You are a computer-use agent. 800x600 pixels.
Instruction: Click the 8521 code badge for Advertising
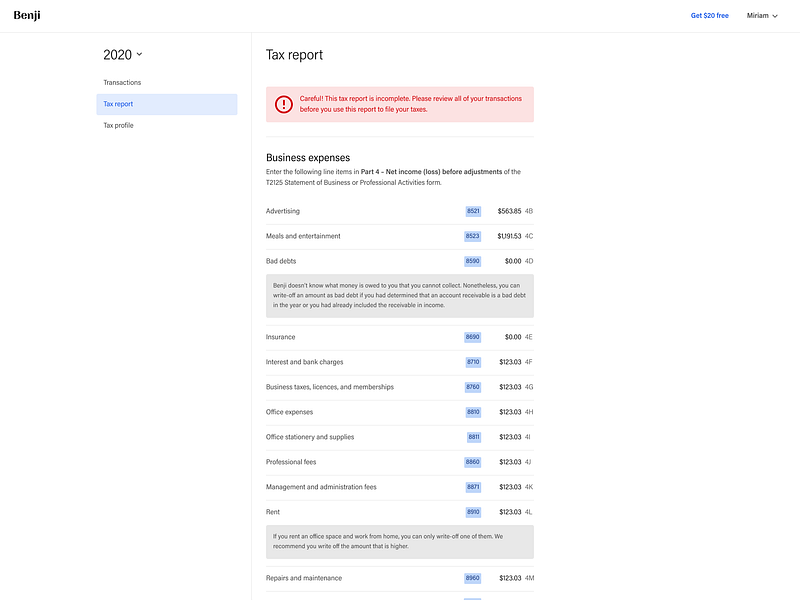[473, 211]
